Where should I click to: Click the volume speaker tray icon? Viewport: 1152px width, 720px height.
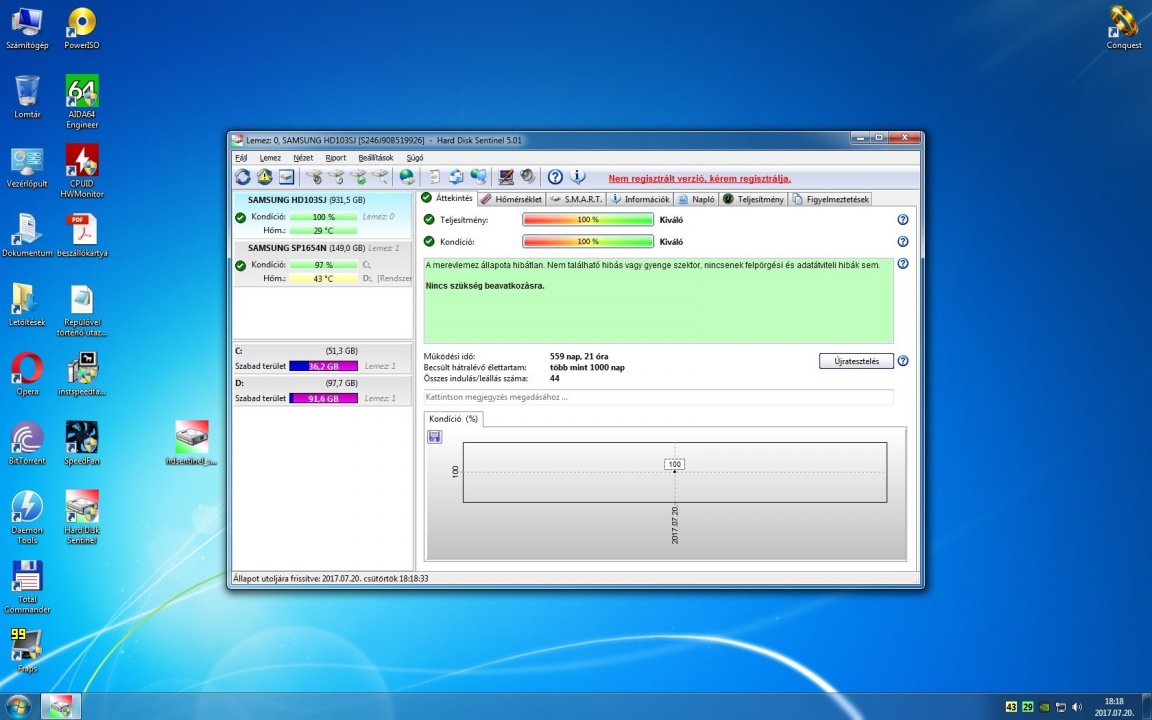coord(1077,707)
